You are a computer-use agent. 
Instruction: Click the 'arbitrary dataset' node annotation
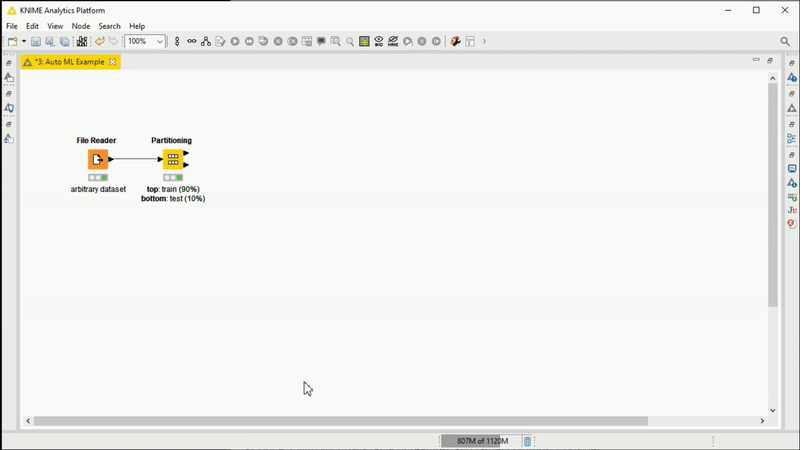coord(98,189)
